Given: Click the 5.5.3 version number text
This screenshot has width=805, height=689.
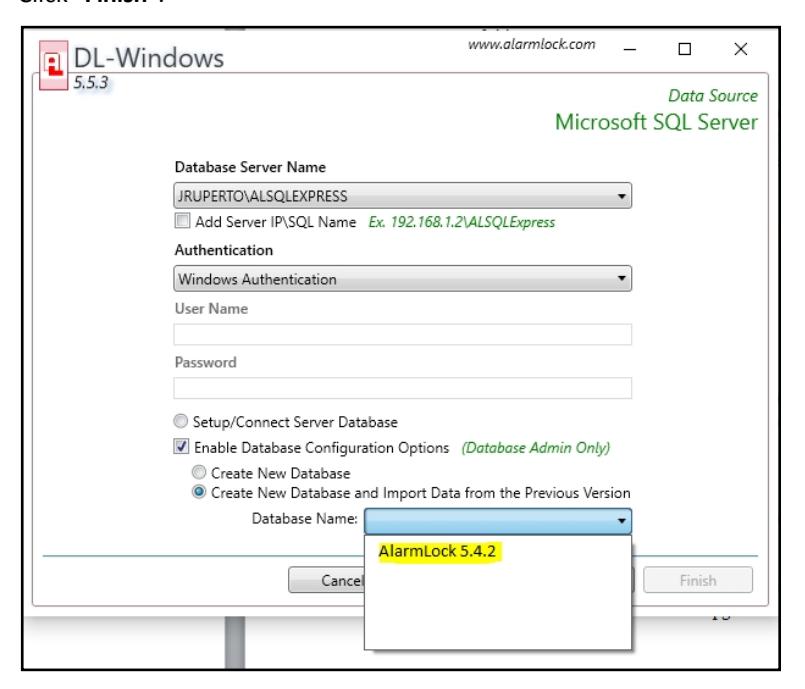Looking at the screenshot, I should coord(90,83).
